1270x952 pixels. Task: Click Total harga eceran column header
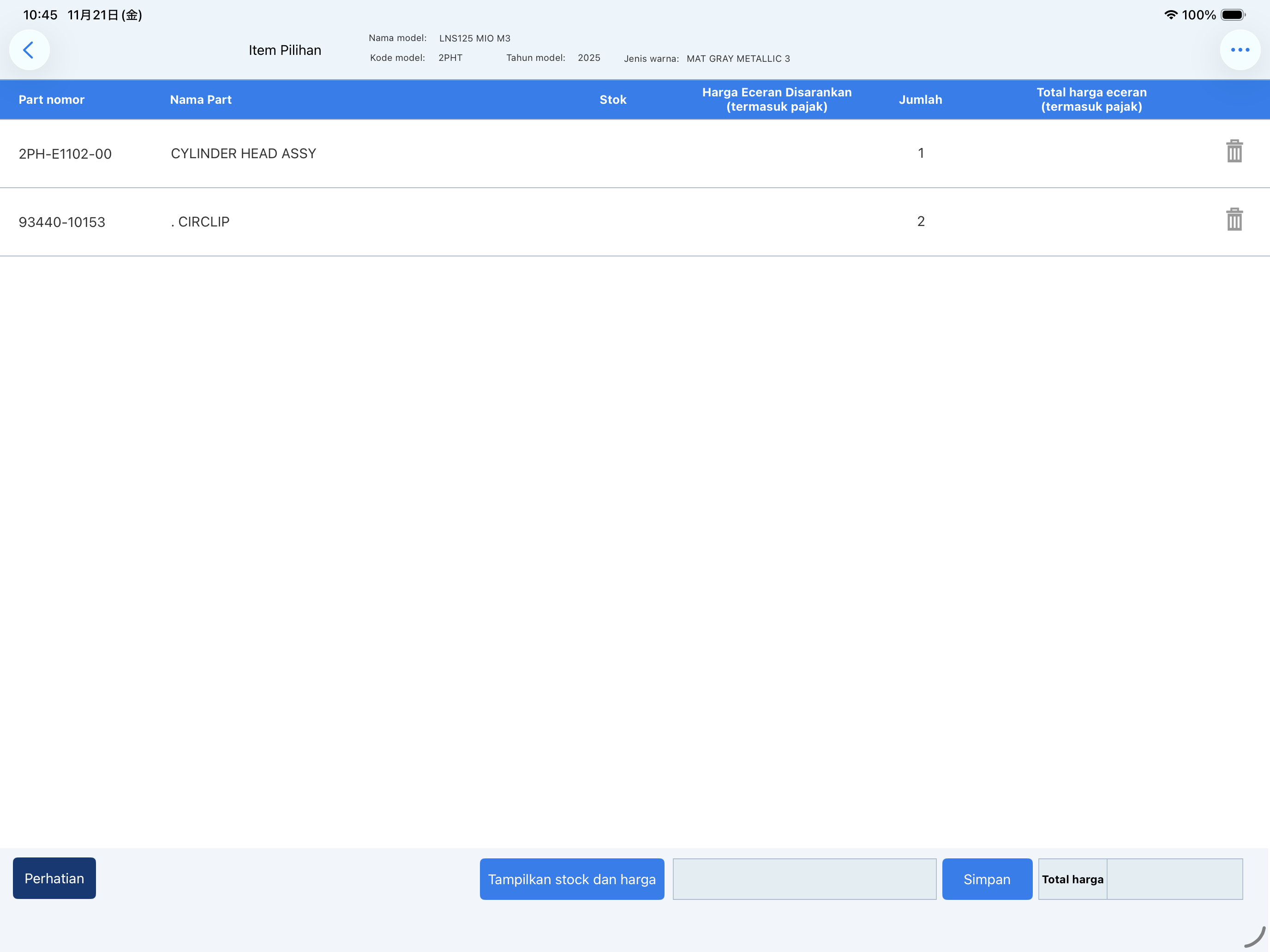pyautogui.click(x=1091, y=100)
